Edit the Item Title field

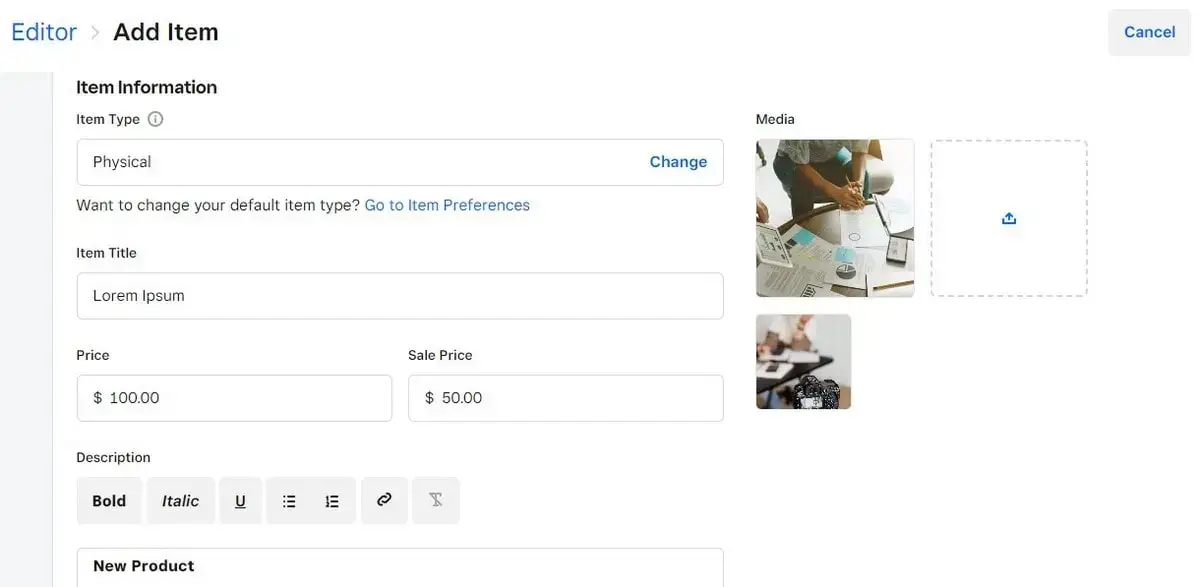tap(400, 296)
